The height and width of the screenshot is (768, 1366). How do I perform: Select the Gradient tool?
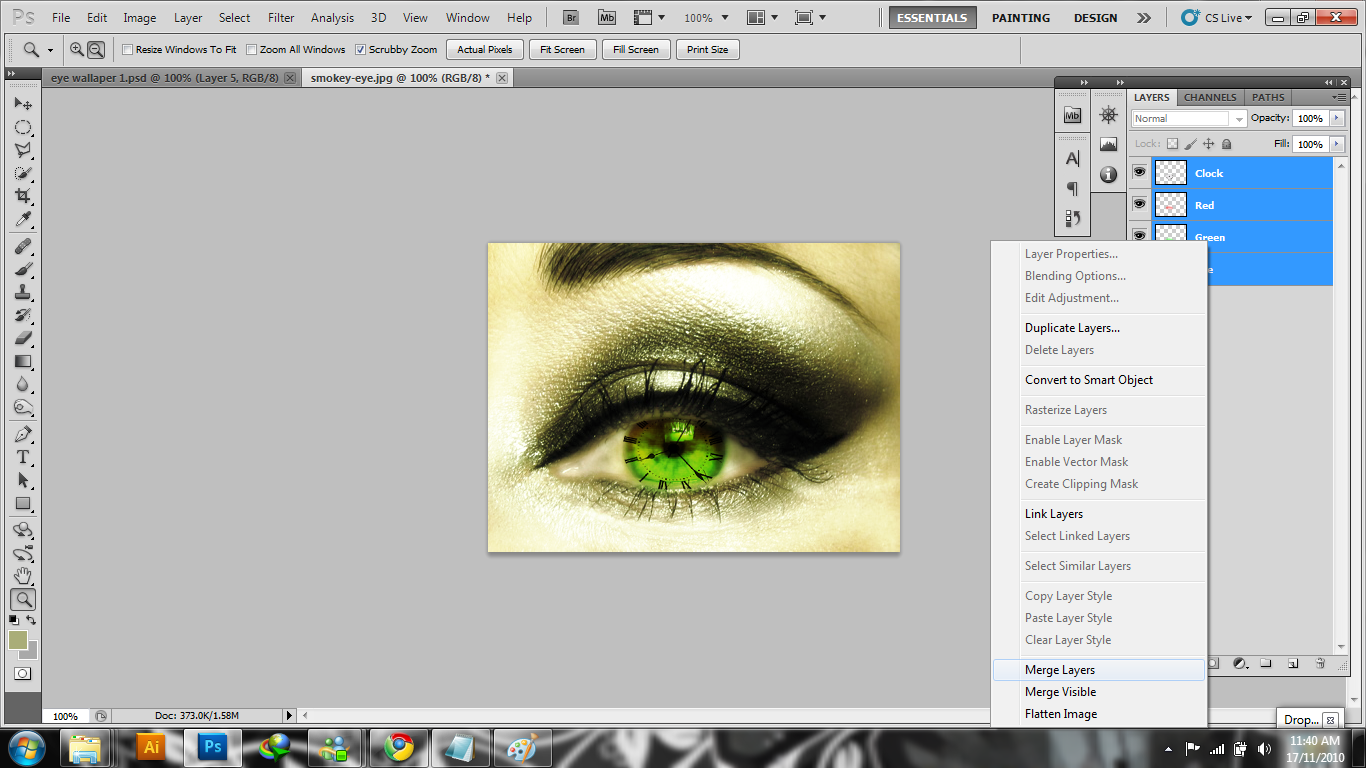pyautogui.click(x=23, y=360)
